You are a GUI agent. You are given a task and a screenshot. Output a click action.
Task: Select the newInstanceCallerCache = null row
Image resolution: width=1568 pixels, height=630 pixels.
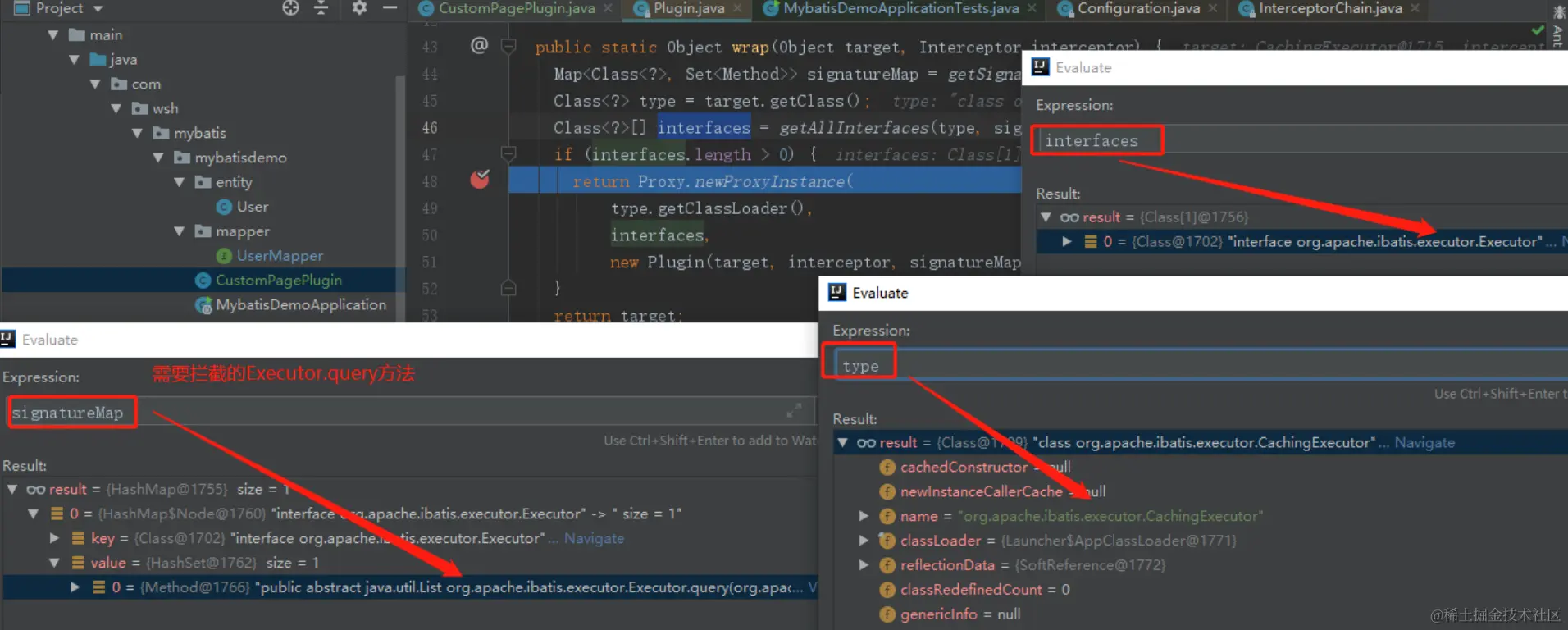(1003, 491)
